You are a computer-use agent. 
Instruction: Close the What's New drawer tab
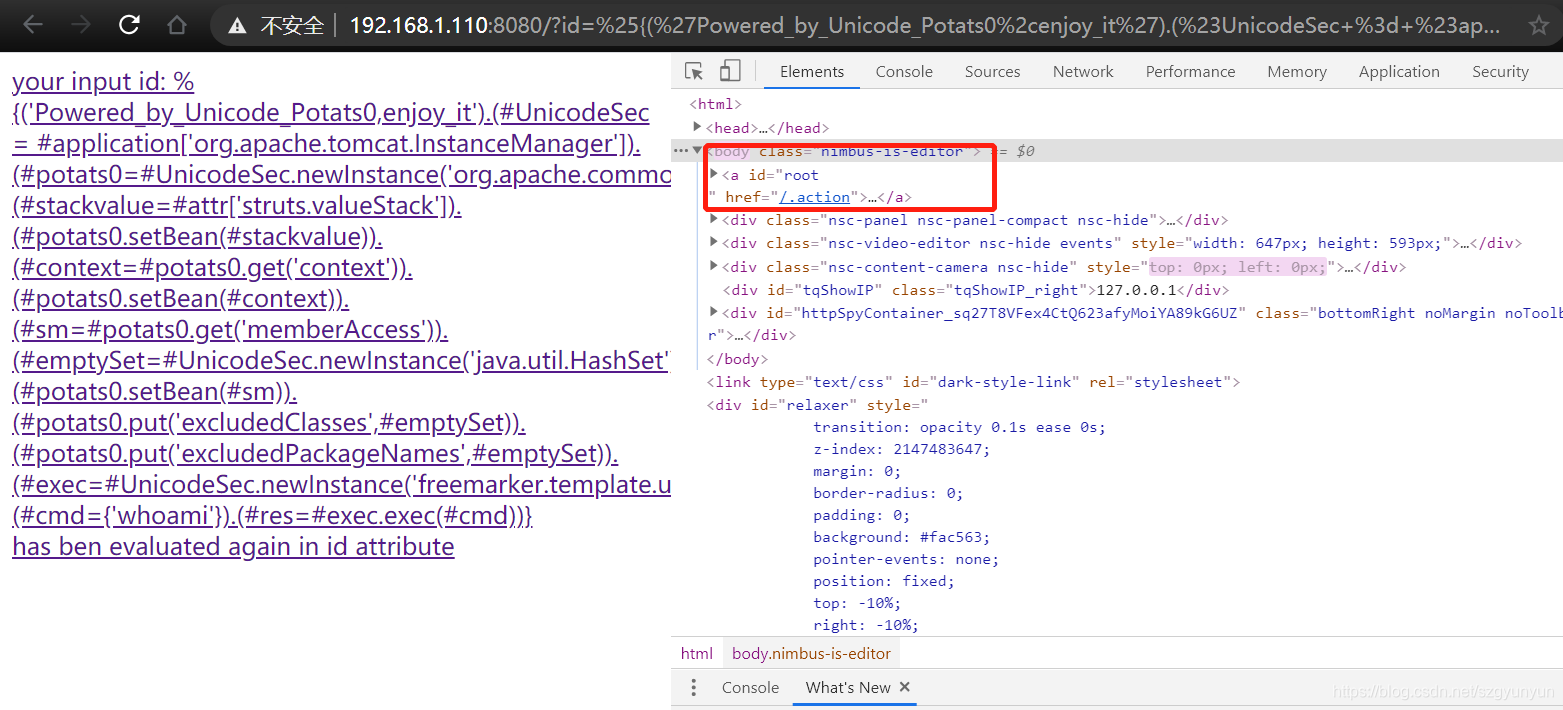click(905, 687)
